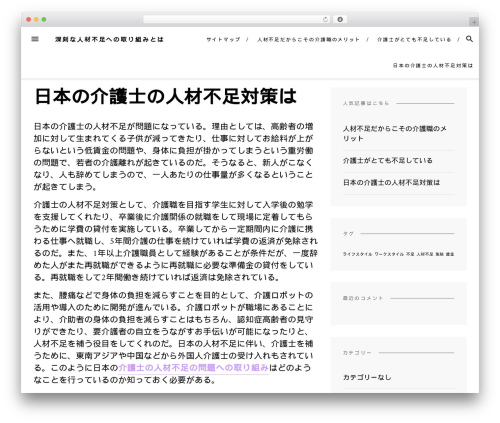The width and height of the screenshot is (500, 423).
Task: Select the ライフスタイル tag
Action: tap(357, 254)
